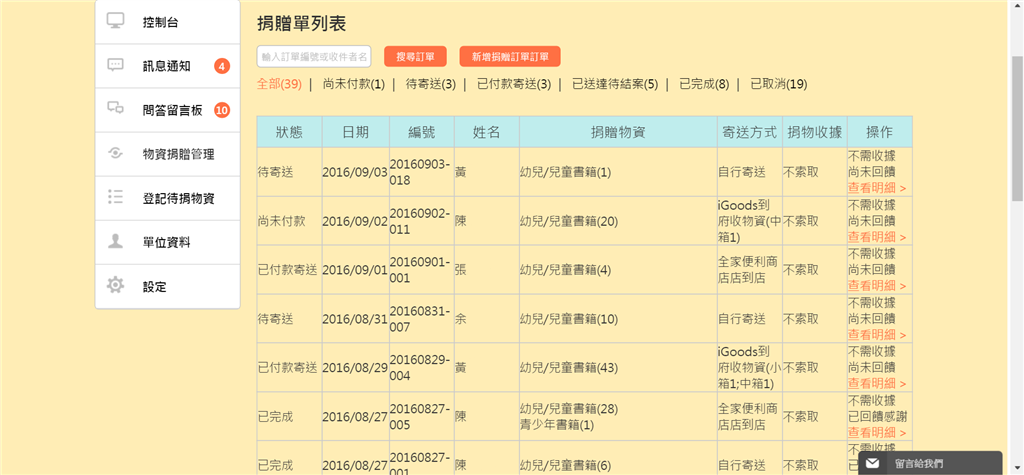This screenshot has width=1024, height=475.
Task: Click the 青少年書籍(1) text
Action: point(557,425)
